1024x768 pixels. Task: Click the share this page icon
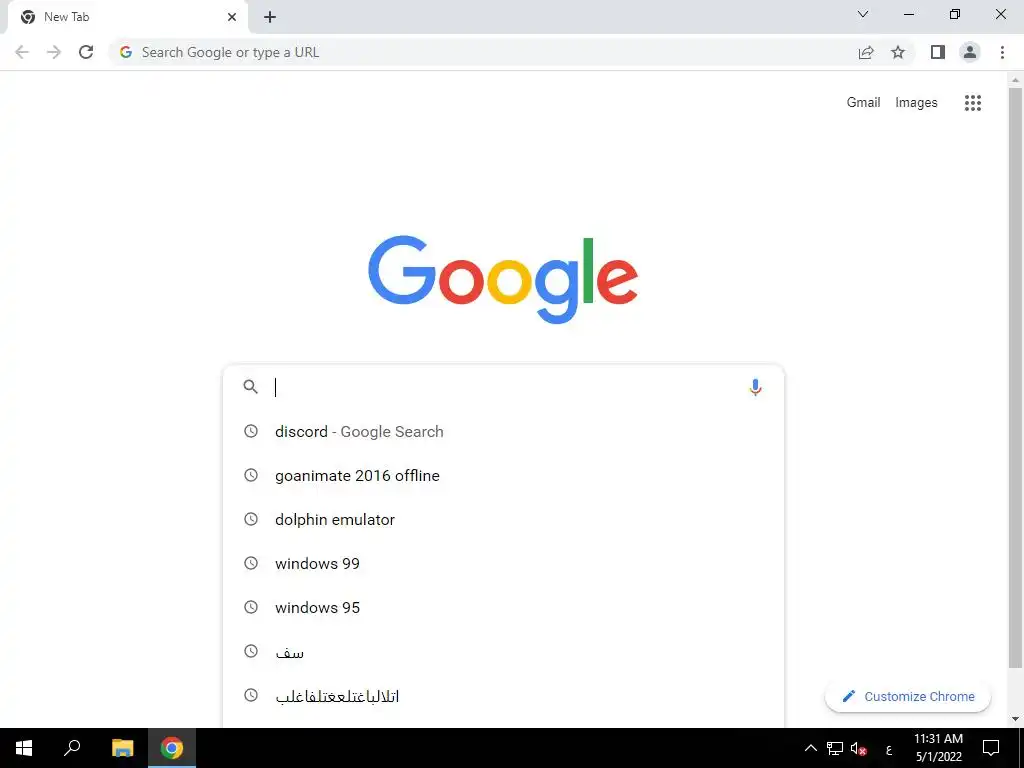pos(866,52)
